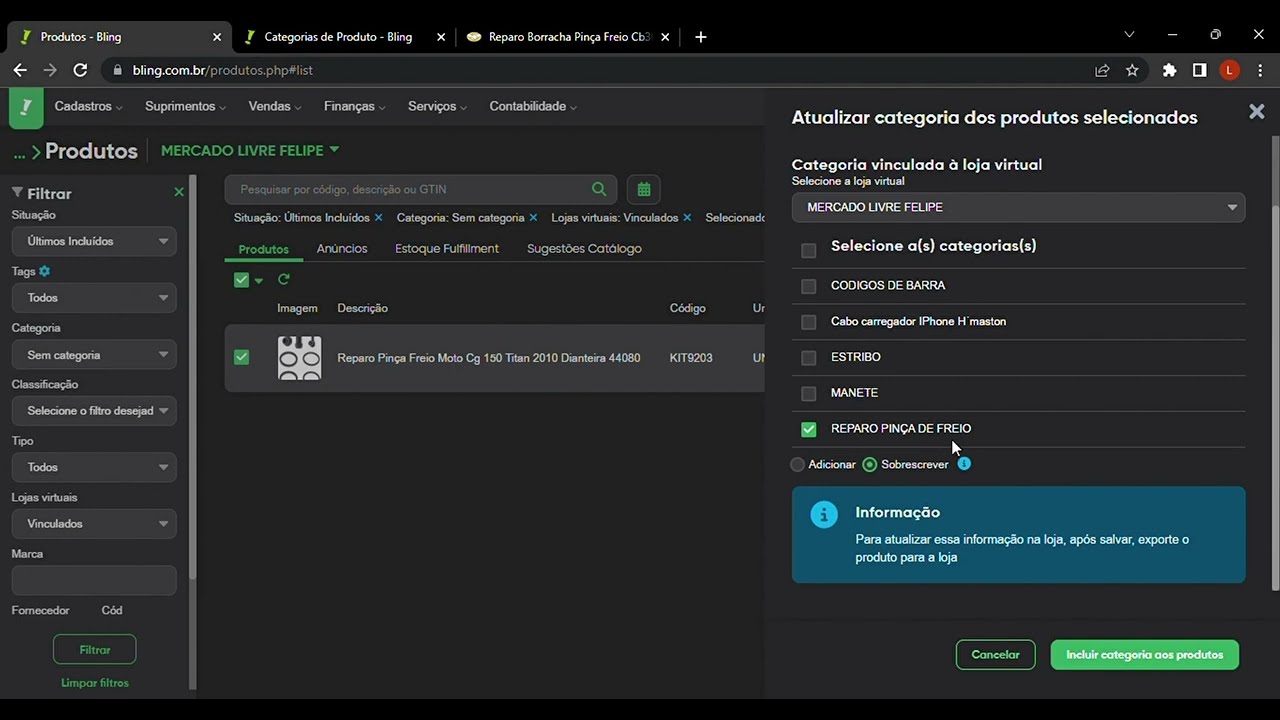The width and height of the screenshot is (1280, 720).
Task: Open the Contabilidade menu
Action: pos(533,106)
